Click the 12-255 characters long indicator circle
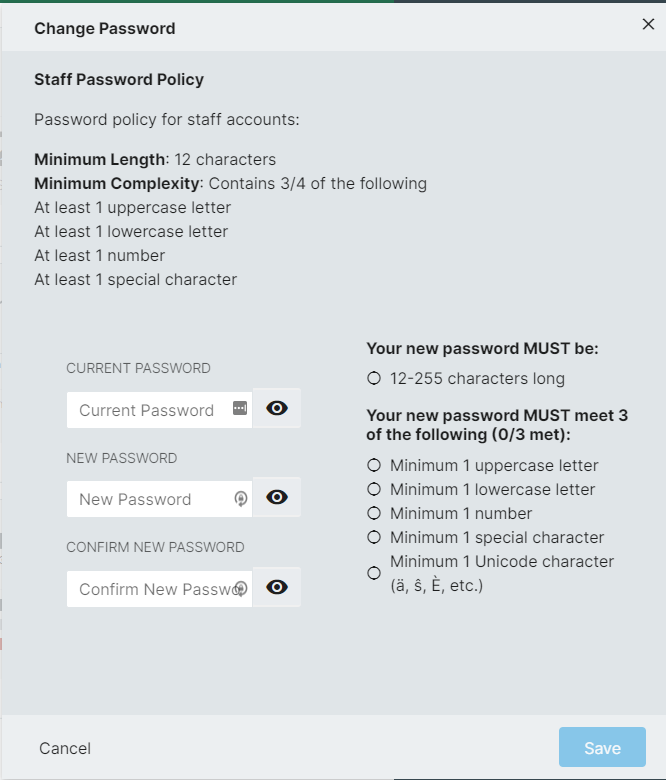 click(x=374, y=379)
